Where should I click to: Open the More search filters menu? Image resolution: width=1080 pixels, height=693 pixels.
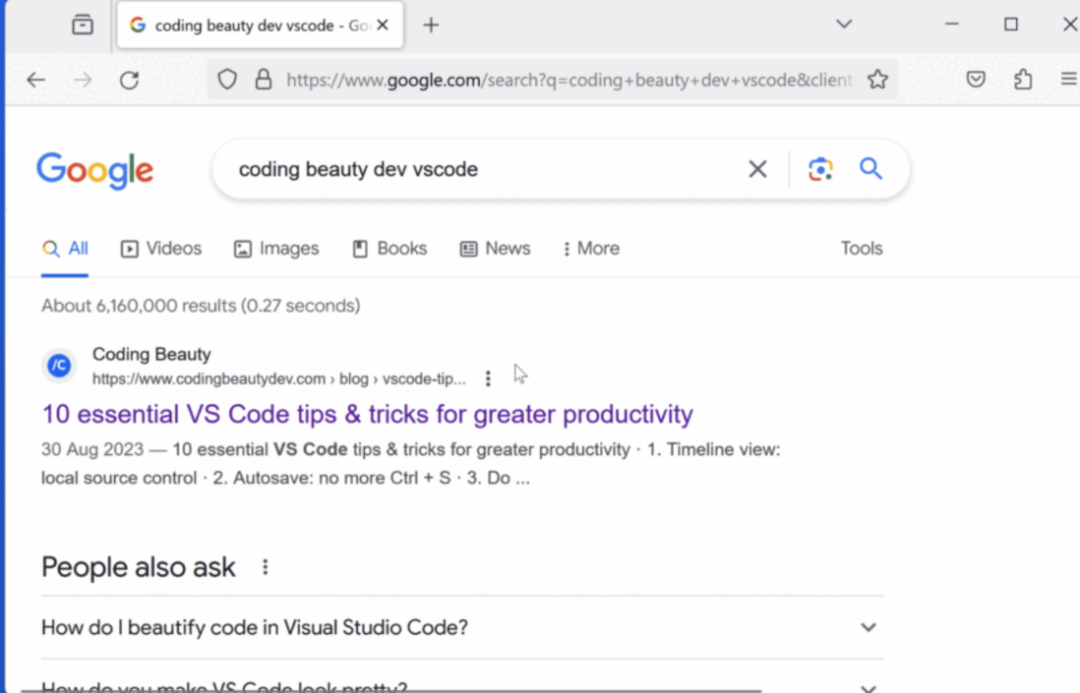tap(591, 249)
